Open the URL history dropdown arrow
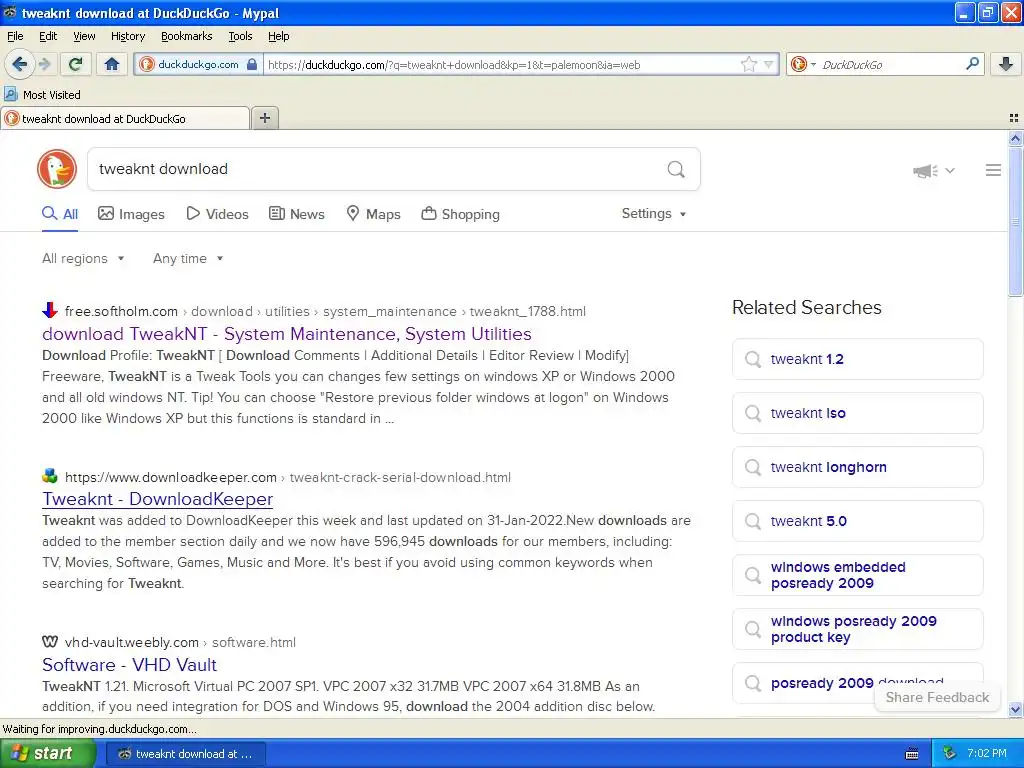The image size is (1024, 768). pos(769,64)
